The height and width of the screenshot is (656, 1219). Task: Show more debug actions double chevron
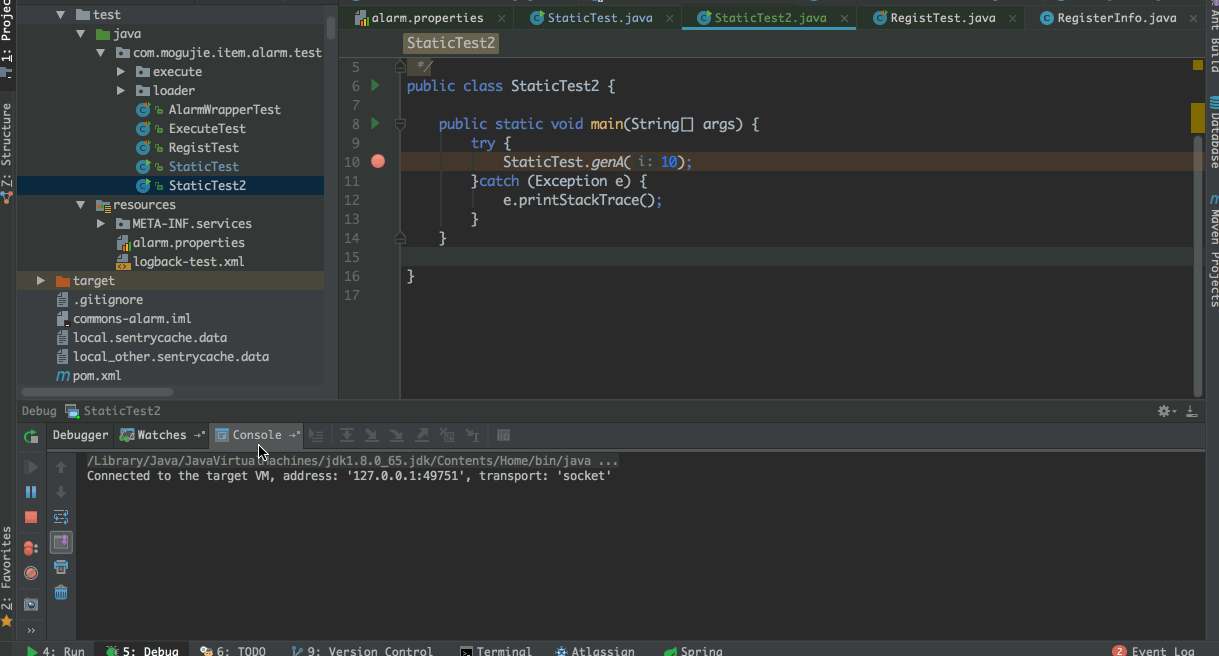pyautogui.click(x=31, y=630)
